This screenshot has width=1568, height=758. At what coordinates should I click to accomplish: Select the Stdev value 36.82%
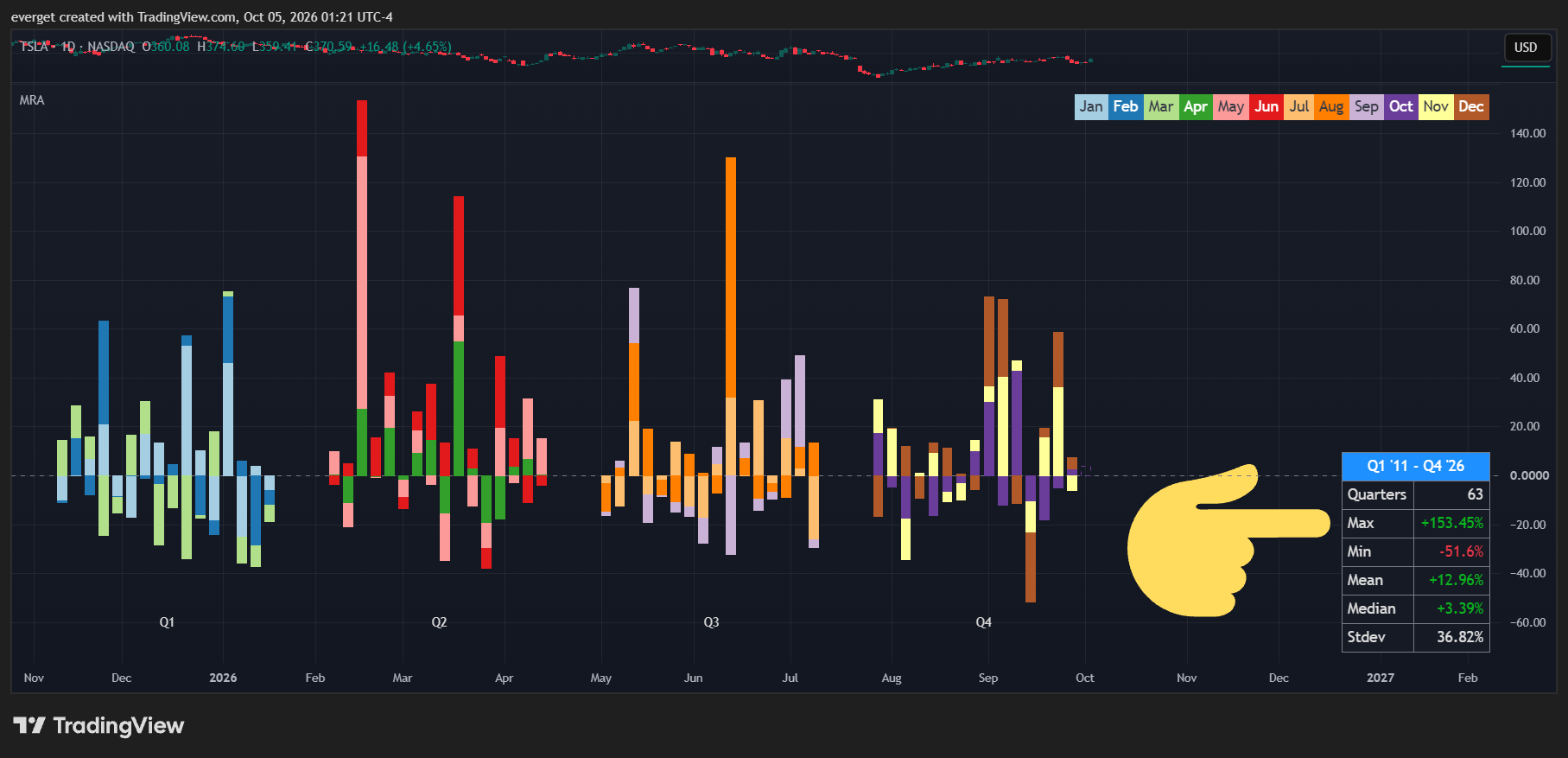1460,637
